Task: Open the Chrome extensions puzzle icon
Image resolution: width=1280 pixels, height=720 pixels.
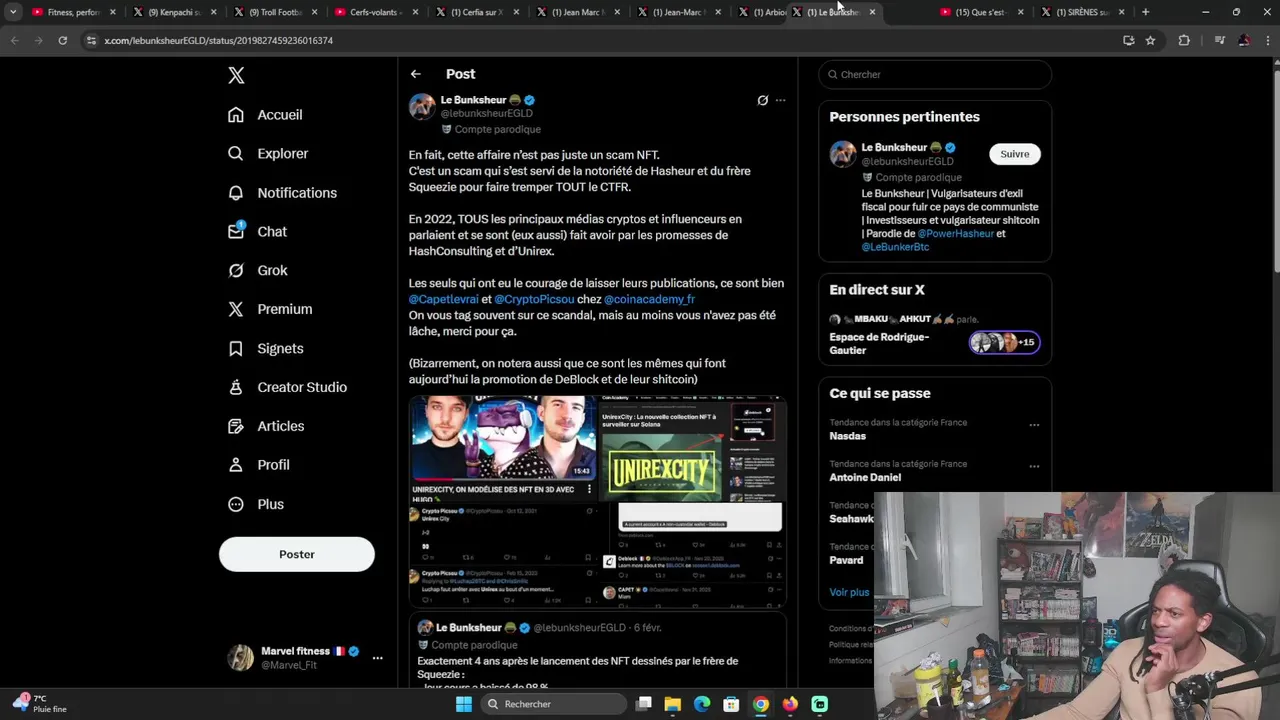Action: (1184, 40)
